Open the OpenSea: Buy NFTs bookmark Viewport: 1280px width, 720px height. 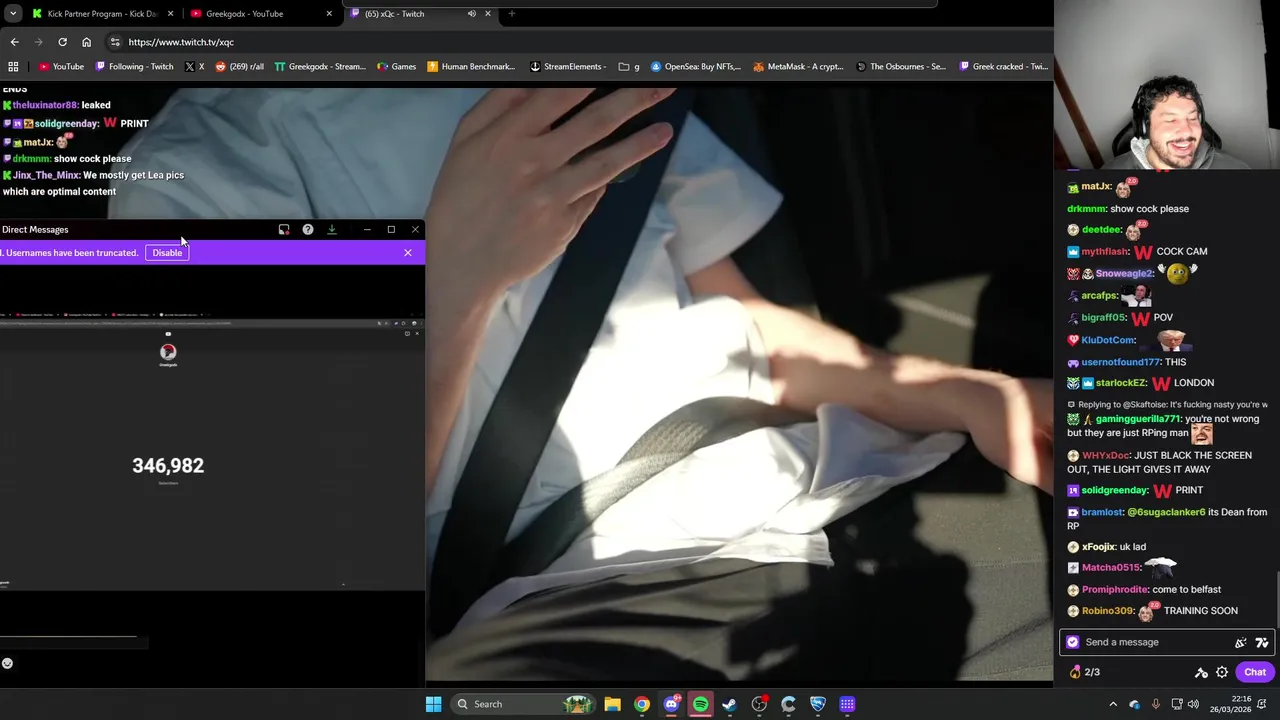pos(696,67)
